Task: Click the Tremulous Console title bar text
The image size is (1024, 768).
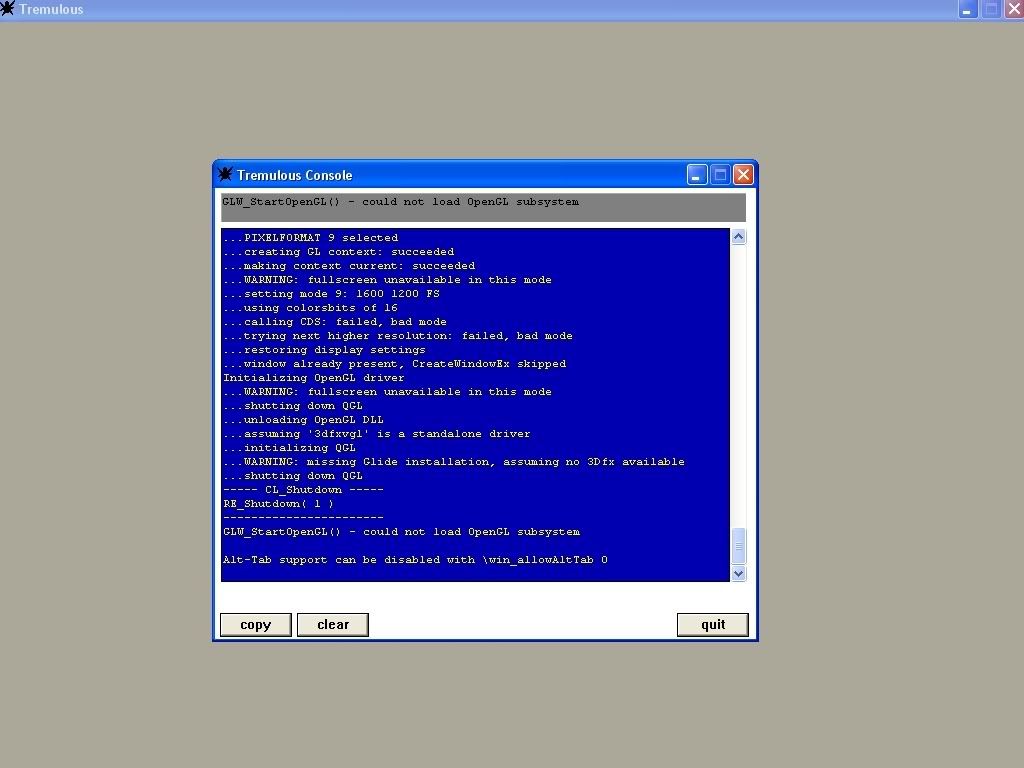Action: tap(295, 175)
